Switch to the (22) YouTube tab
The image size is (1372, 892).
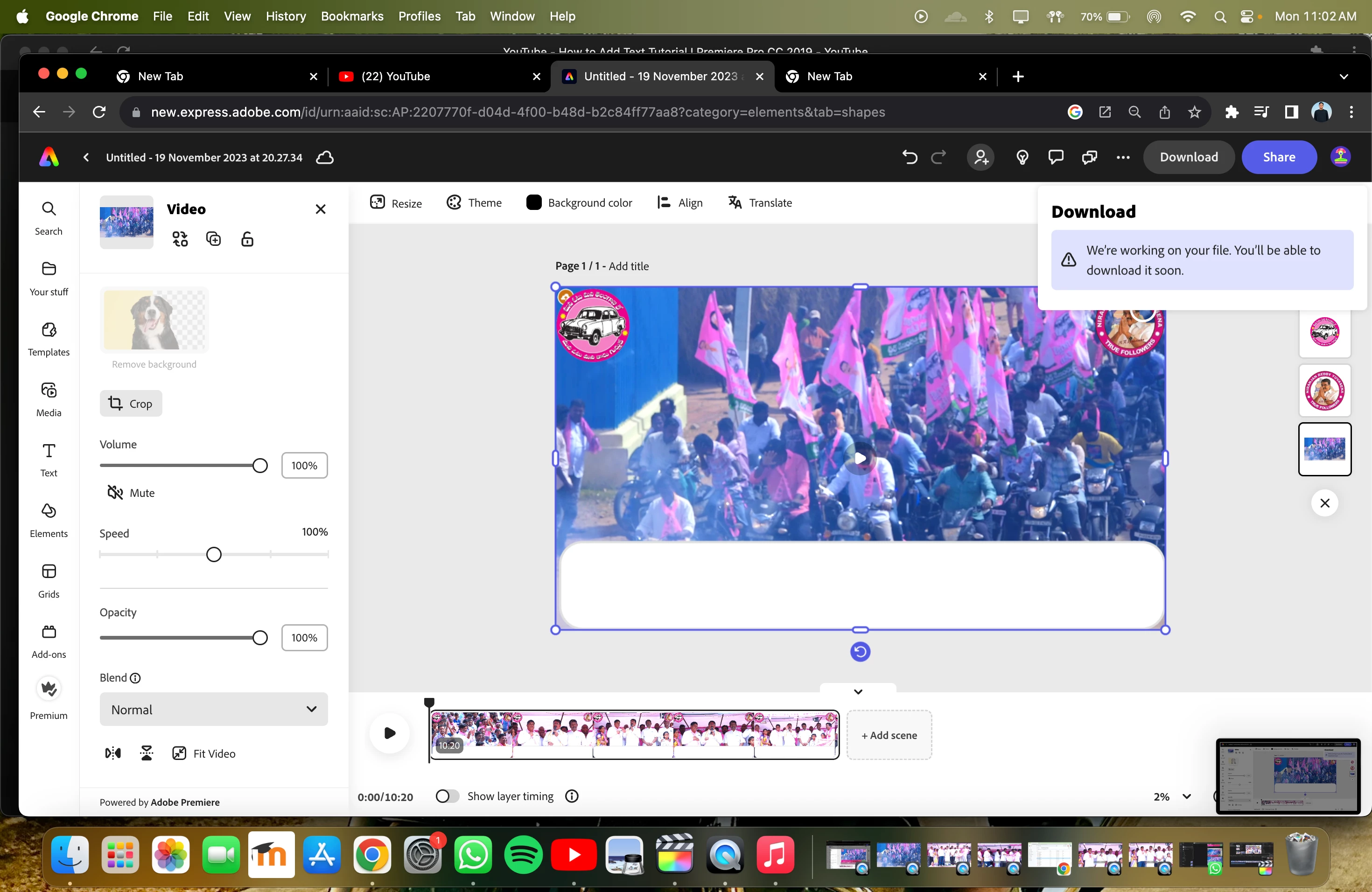click(395, 77)
